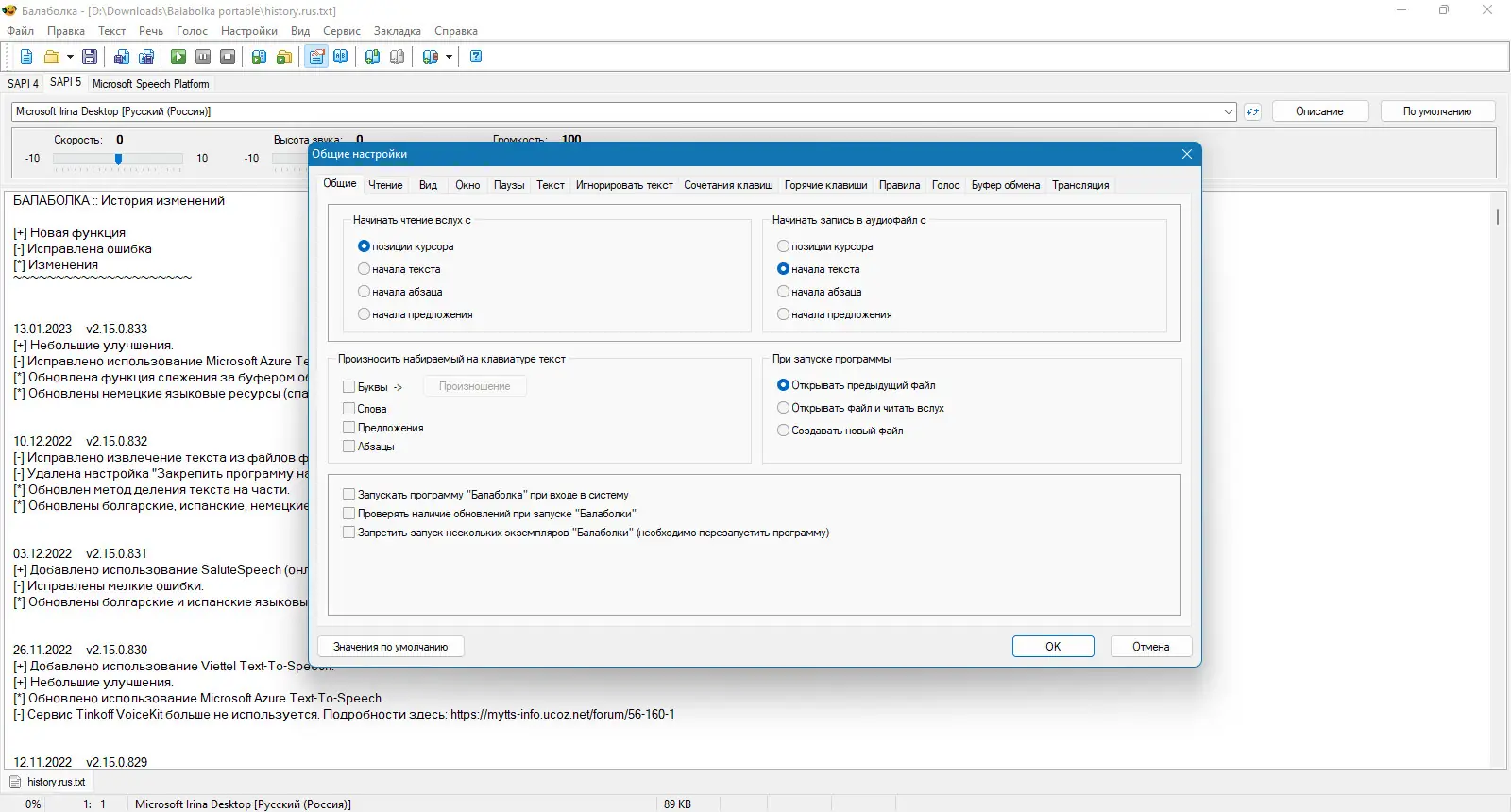Switch to the SAPI 4 tab
Image resolution: width=1511 pixels, height=812 pixels.
pyautogui.click(x=23, y=83)
